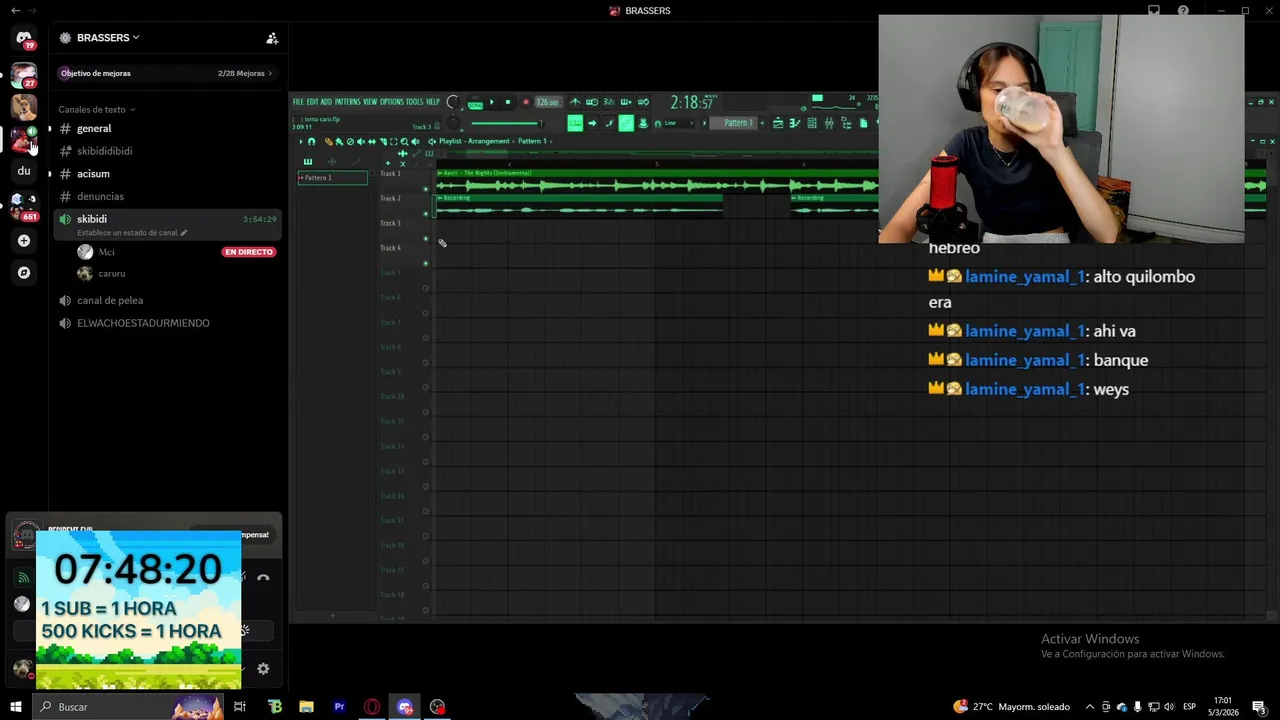Open the BRASSERS server dropdown
Viewport: 1280px width, 720px height.
point(108,38)
